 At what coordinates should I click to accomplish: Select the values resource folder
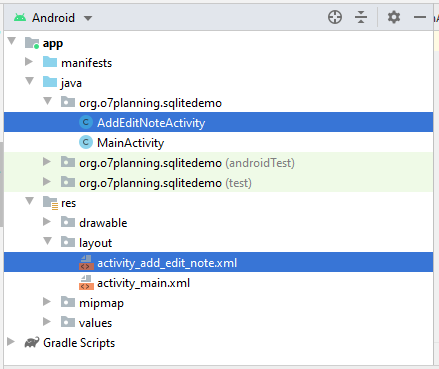tap(95, 323)
